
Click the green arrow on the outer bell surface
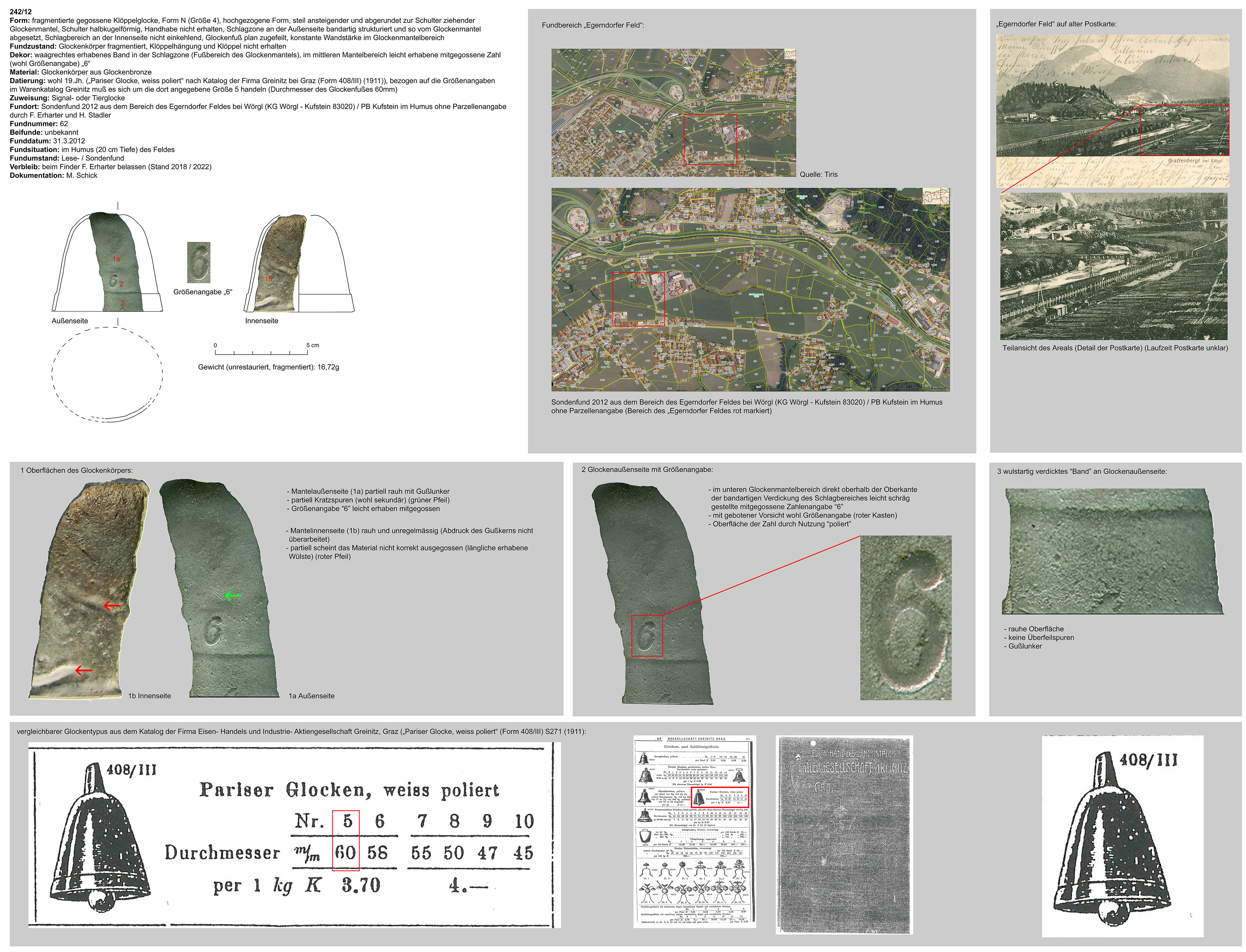(x=233, y=596)
